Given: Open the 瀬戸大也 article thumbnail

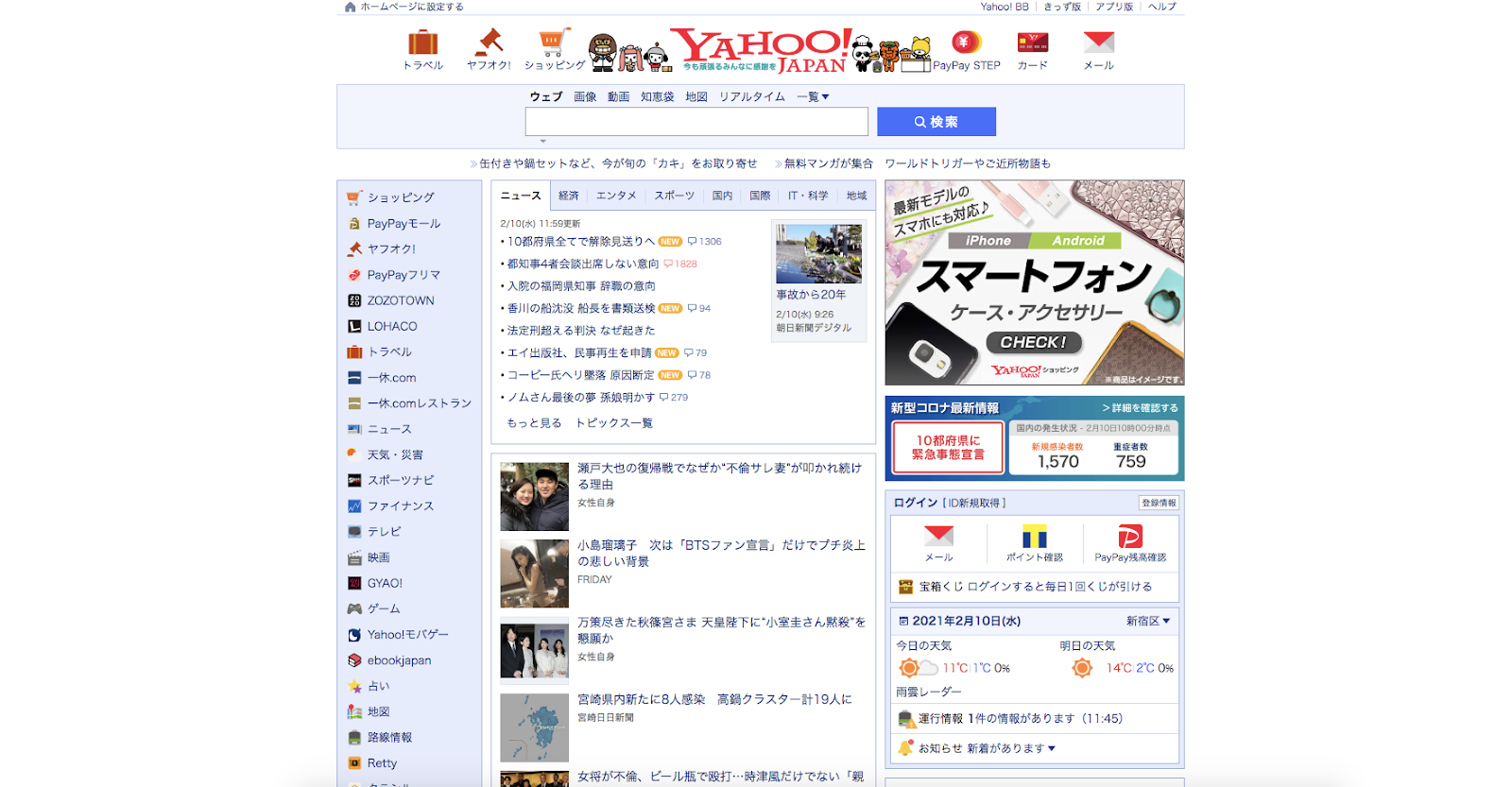Looking at the screenshot, I should [x=534, y=496].
